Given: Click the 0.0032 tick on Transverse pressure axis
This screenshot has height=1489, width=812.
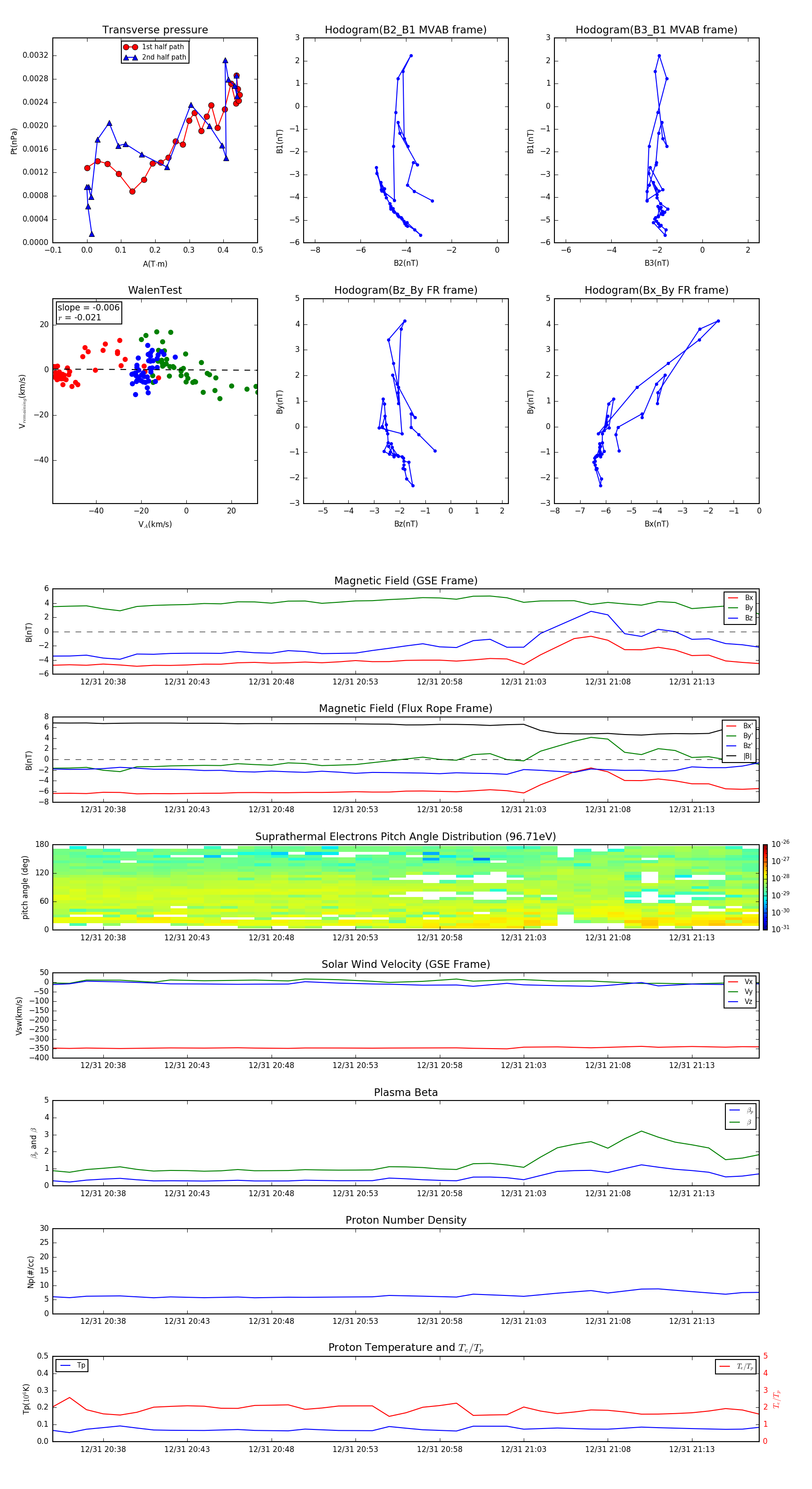Looking at the screenshot, I should 35,55.
